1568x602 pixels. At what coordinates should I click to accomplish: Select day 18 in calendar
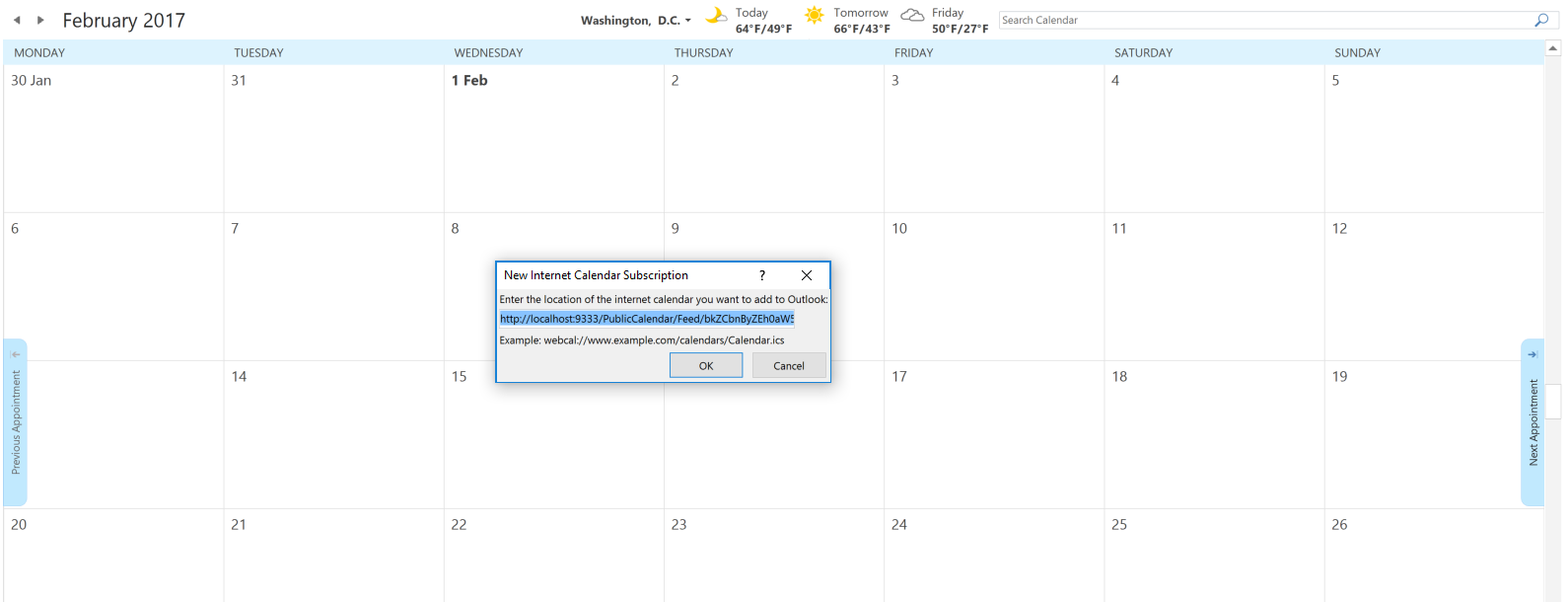[x=1214, y=434]
